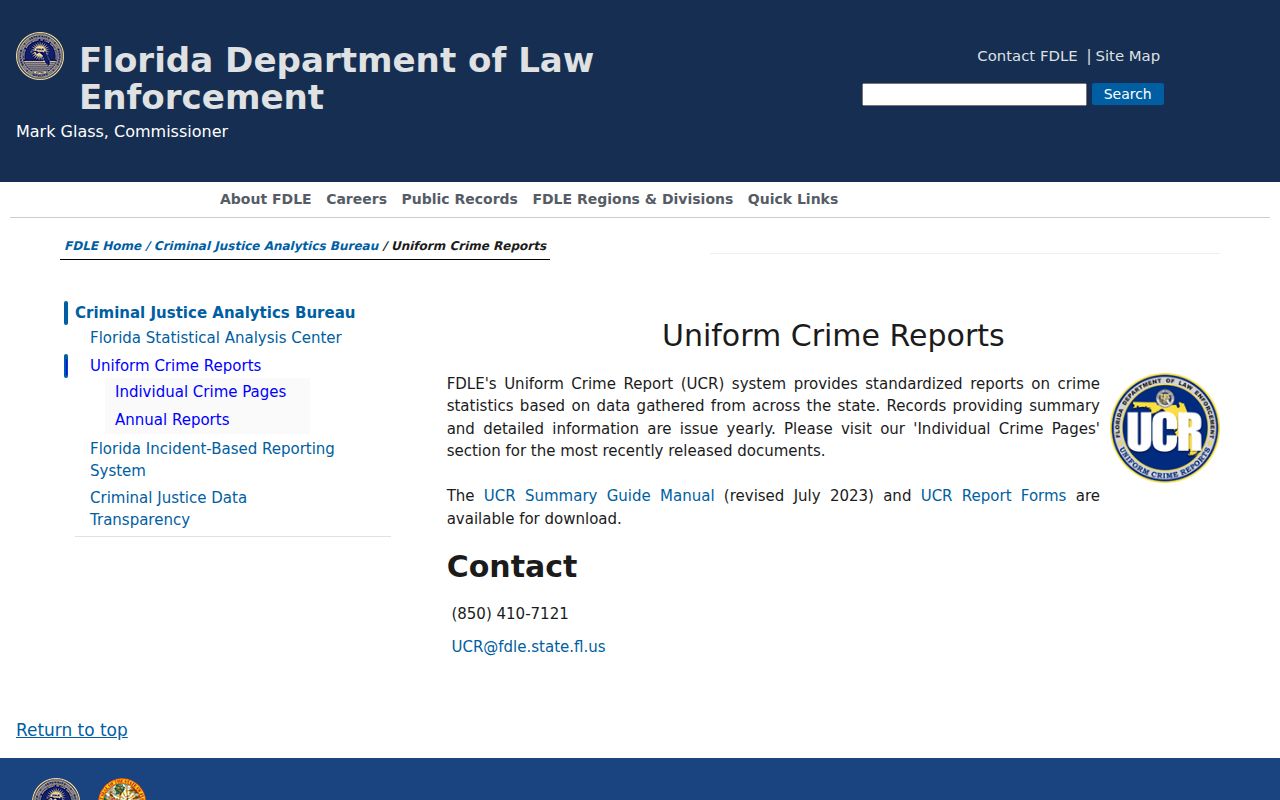Open Criminal Justice Analytics Bureau breadcrumb
Screen dimensions: 1280x800
[x=267, y=246]
